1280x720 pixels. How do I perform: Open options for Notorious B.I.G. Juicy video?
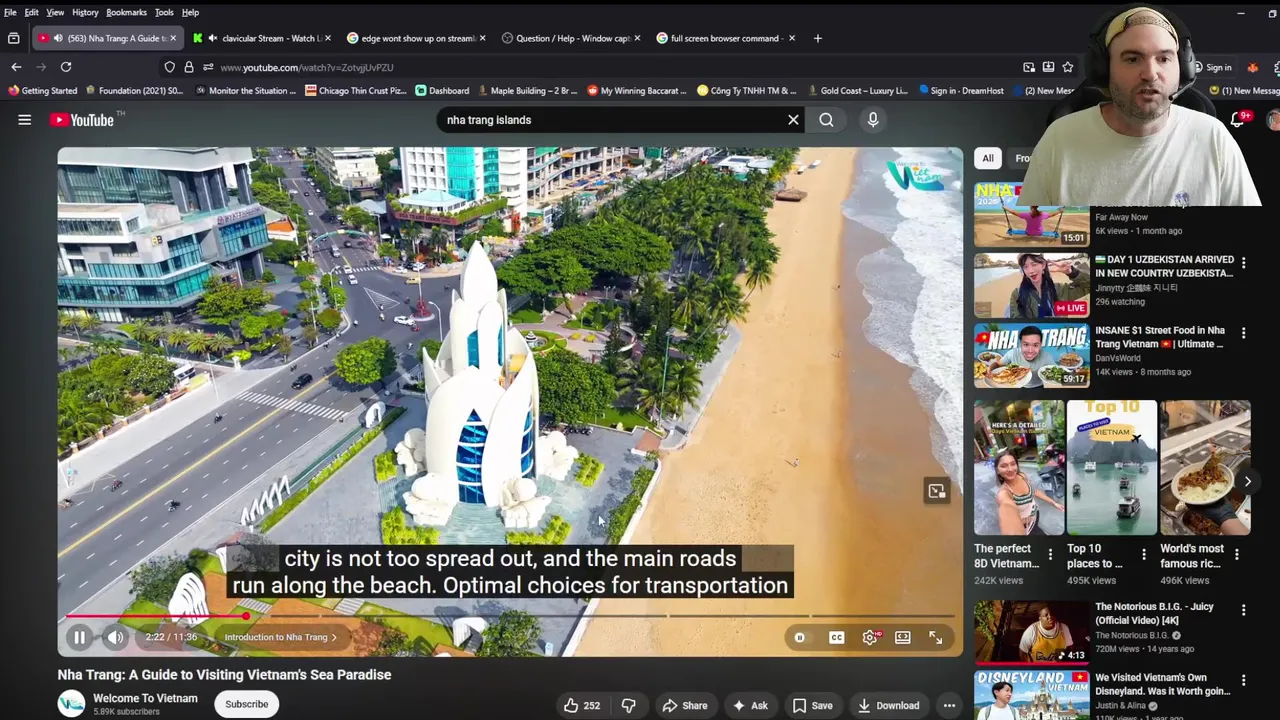[x=1243, y=610]
